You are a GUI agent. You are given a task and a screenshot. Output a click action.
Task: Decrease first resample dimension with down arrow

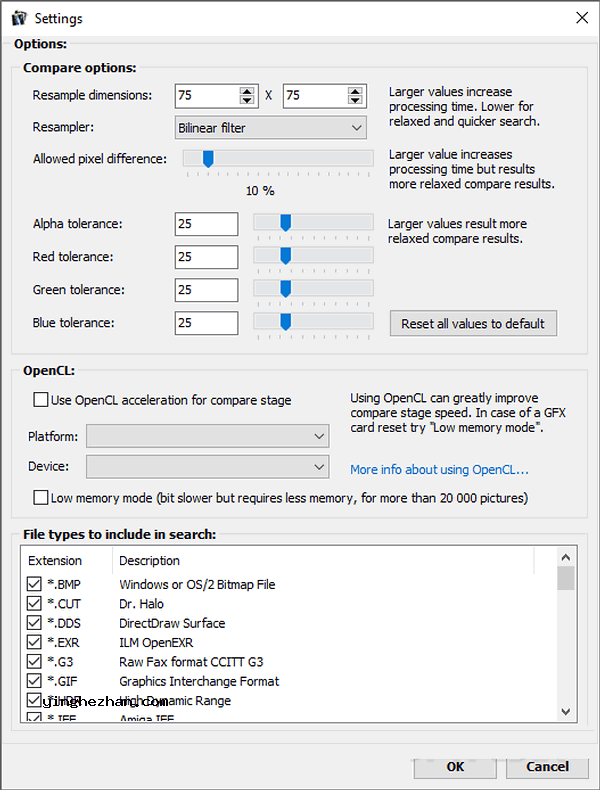pyautogui.click(x=247, y=100)
